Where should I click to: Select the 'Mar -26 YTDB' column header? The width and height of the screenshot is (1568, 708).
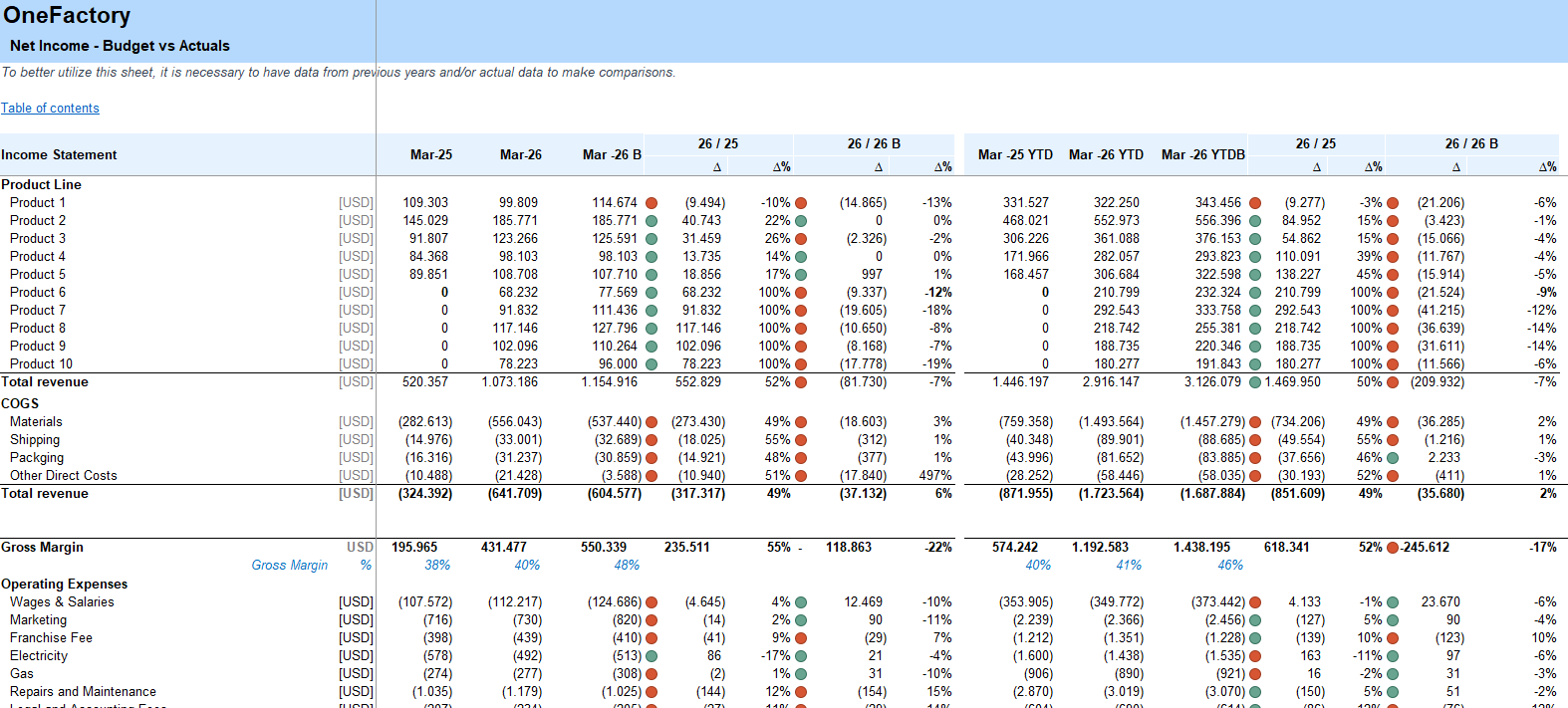[x=1203, y=154]
